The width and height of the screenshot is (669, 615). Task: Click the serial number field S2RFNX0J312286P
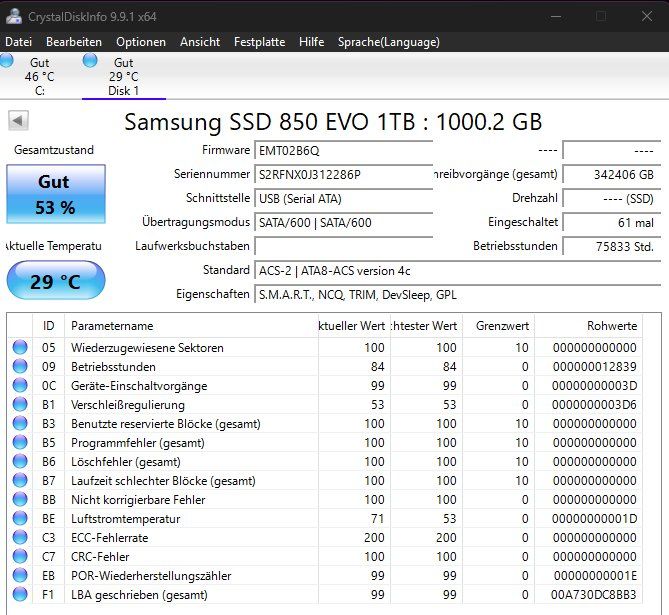point(343,175)
